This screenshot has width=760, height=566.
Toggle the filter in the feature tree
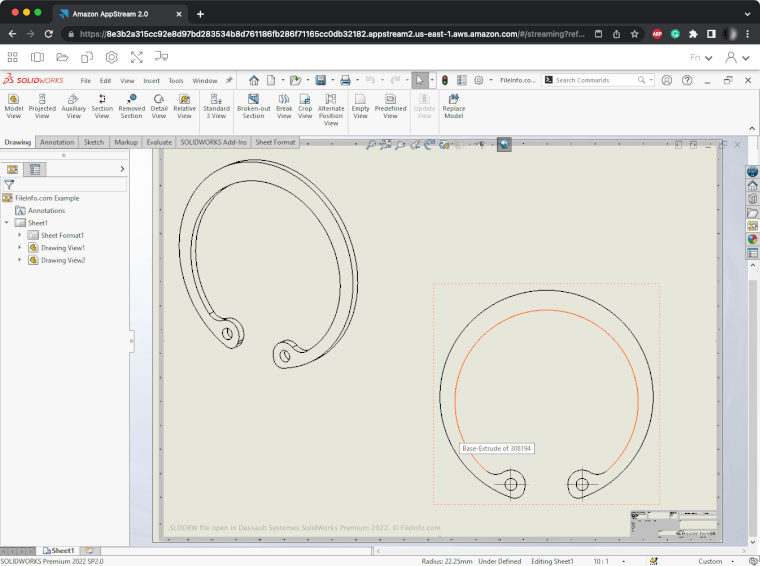(x=9, y=185)
